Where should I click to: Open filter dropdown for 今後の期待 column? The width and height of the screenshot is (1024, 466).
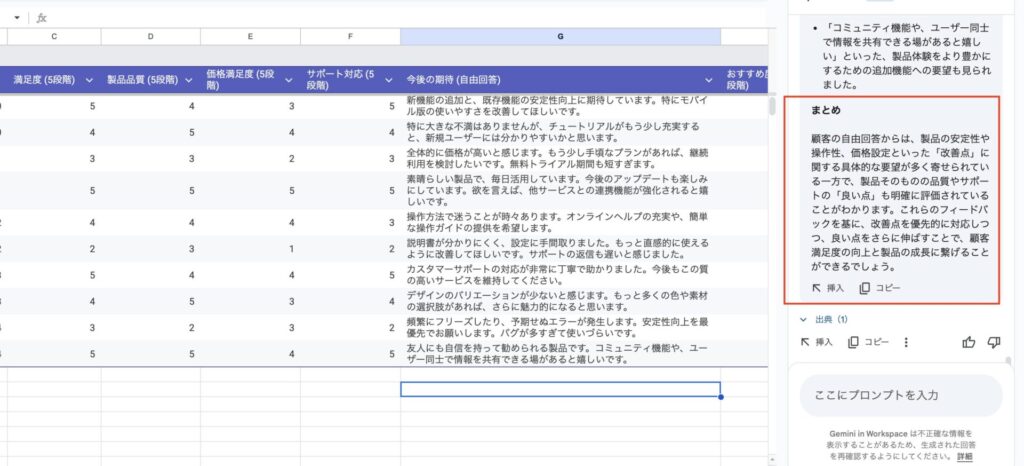(x=709, y=80)
